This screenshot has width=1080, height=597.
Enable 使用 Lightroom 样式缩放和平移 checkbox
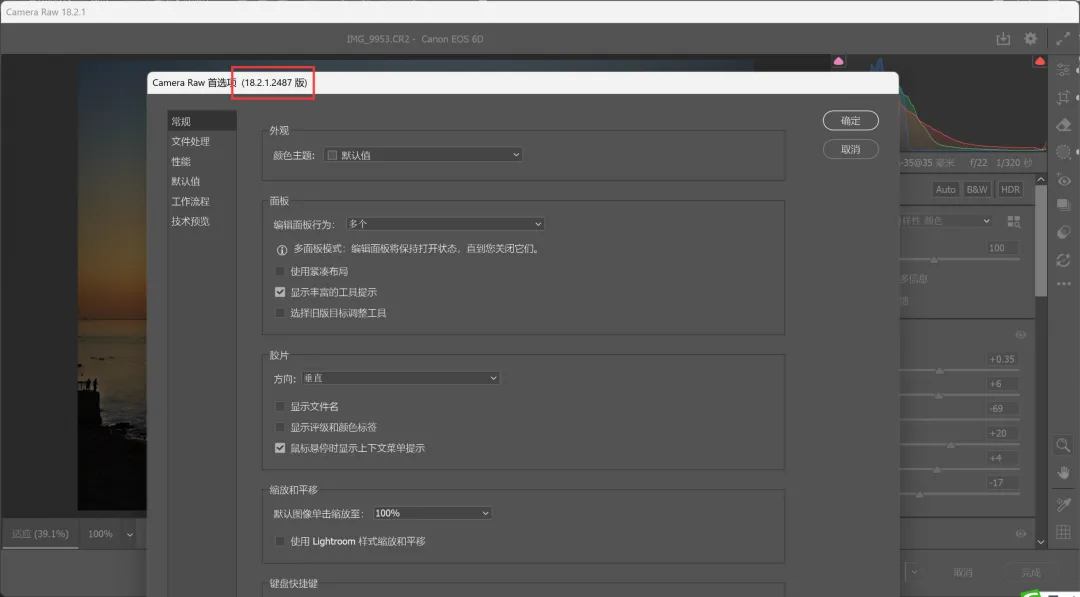pyautogui.click(x=280, y=541)
